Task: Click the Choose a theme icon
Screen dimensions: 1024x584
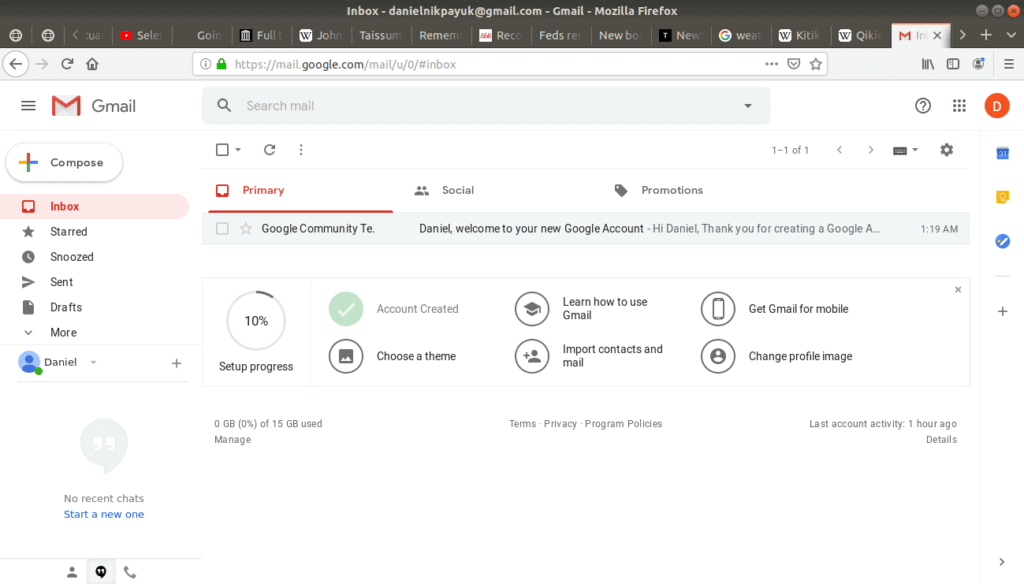Action: (346, 356)
